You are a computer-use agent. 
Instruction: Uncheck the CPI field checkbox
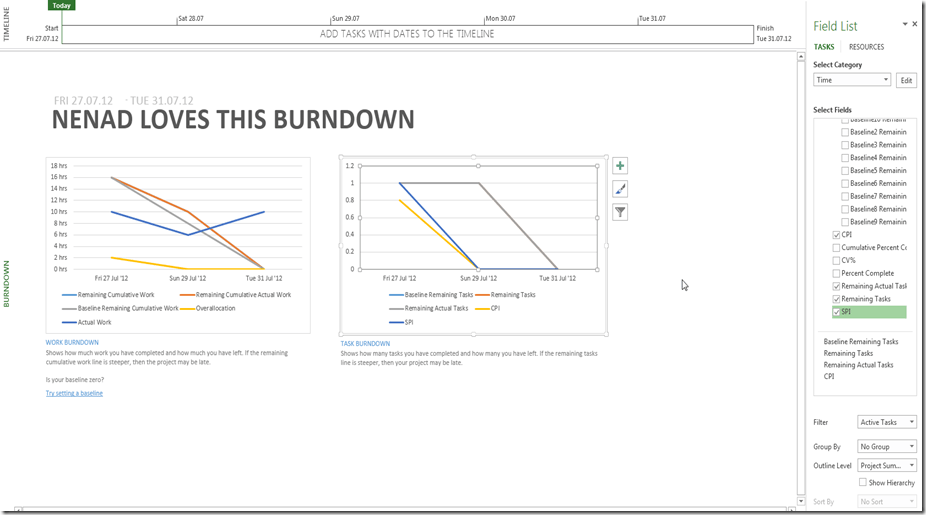(837, 235)
